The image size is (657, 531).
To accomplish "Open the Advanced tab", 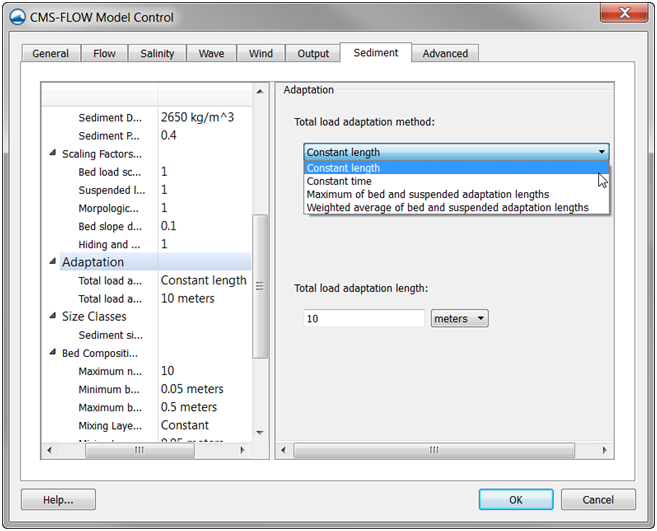I will (x=445, y=53).
